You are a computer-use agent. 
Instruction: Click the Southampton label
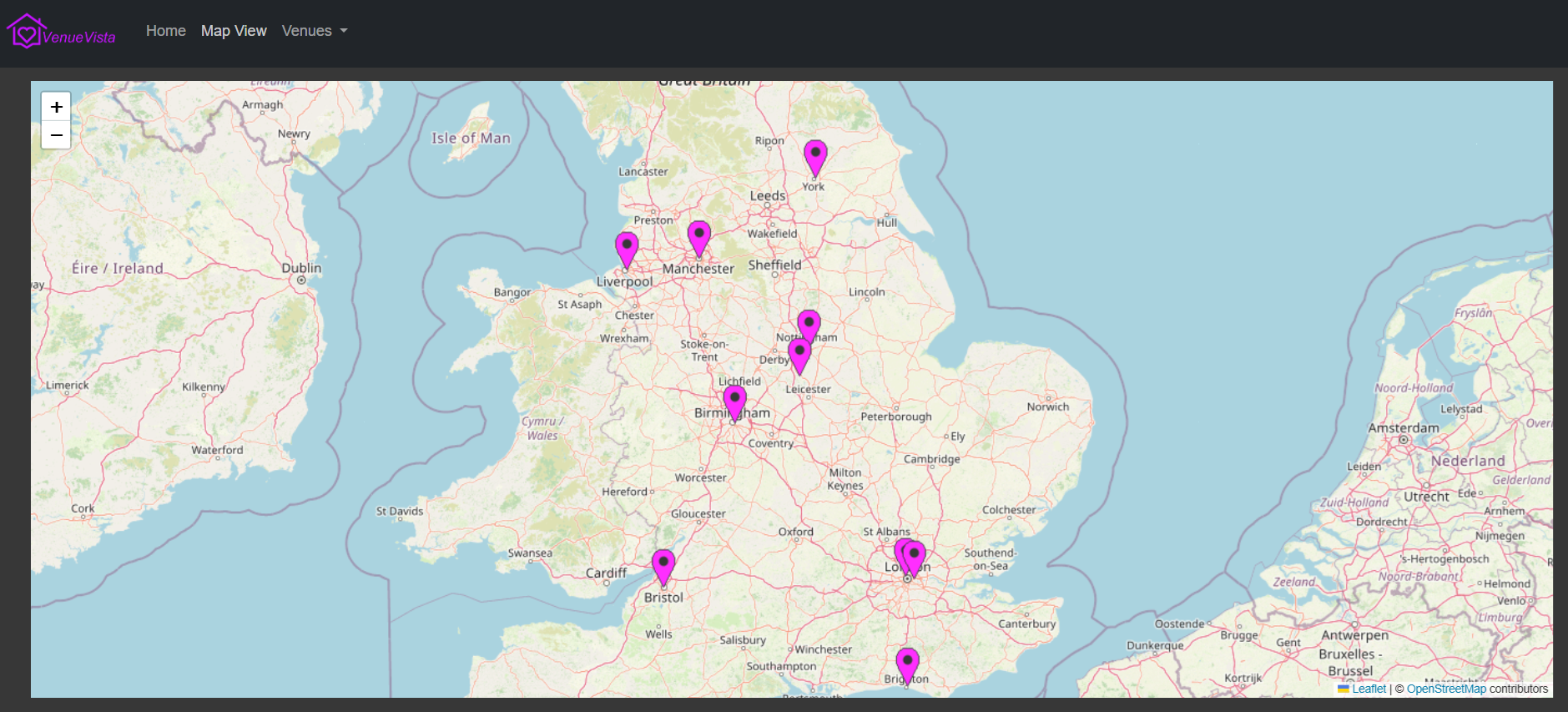781,666
